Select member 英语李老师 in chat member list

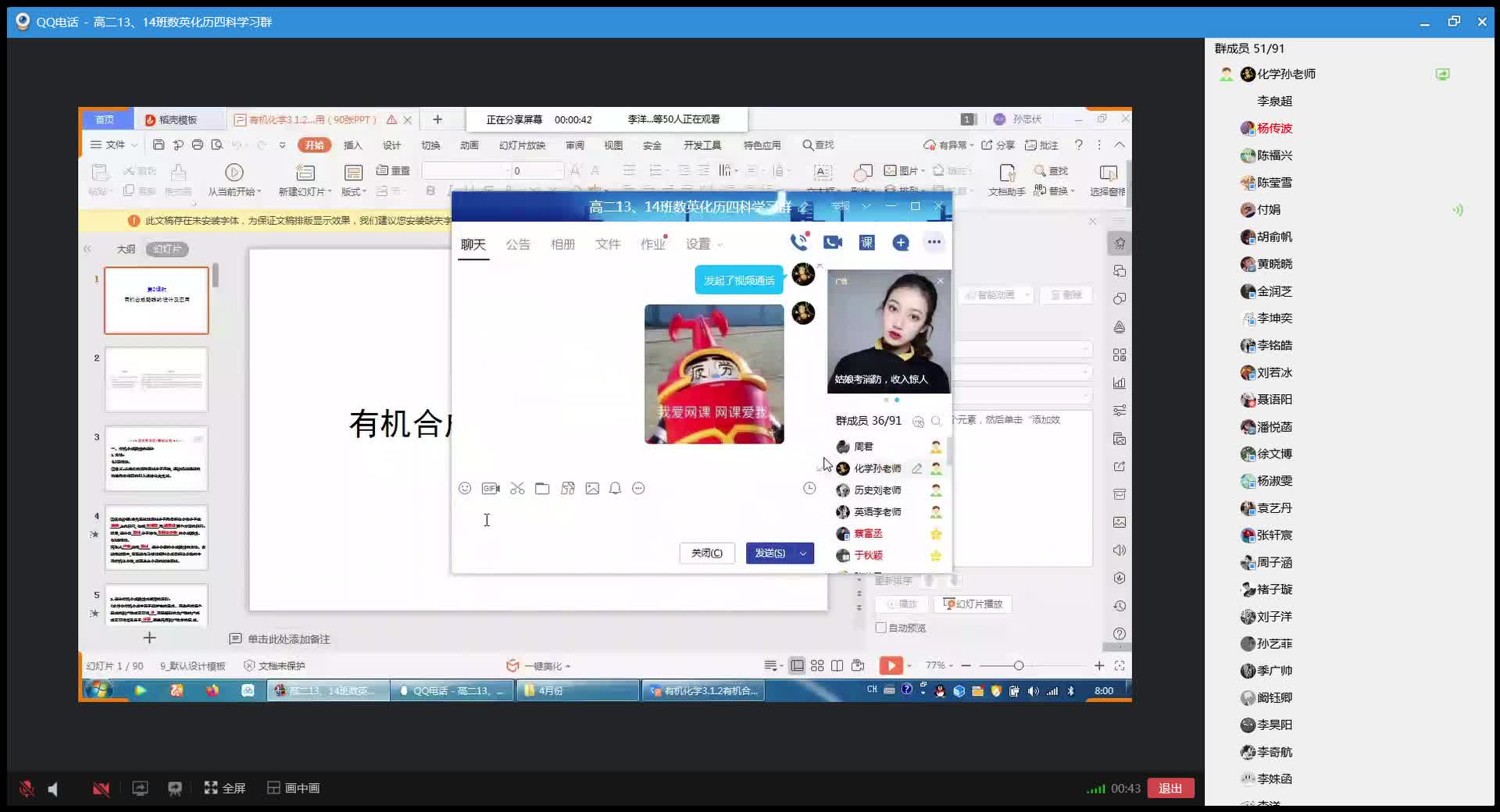877,512
